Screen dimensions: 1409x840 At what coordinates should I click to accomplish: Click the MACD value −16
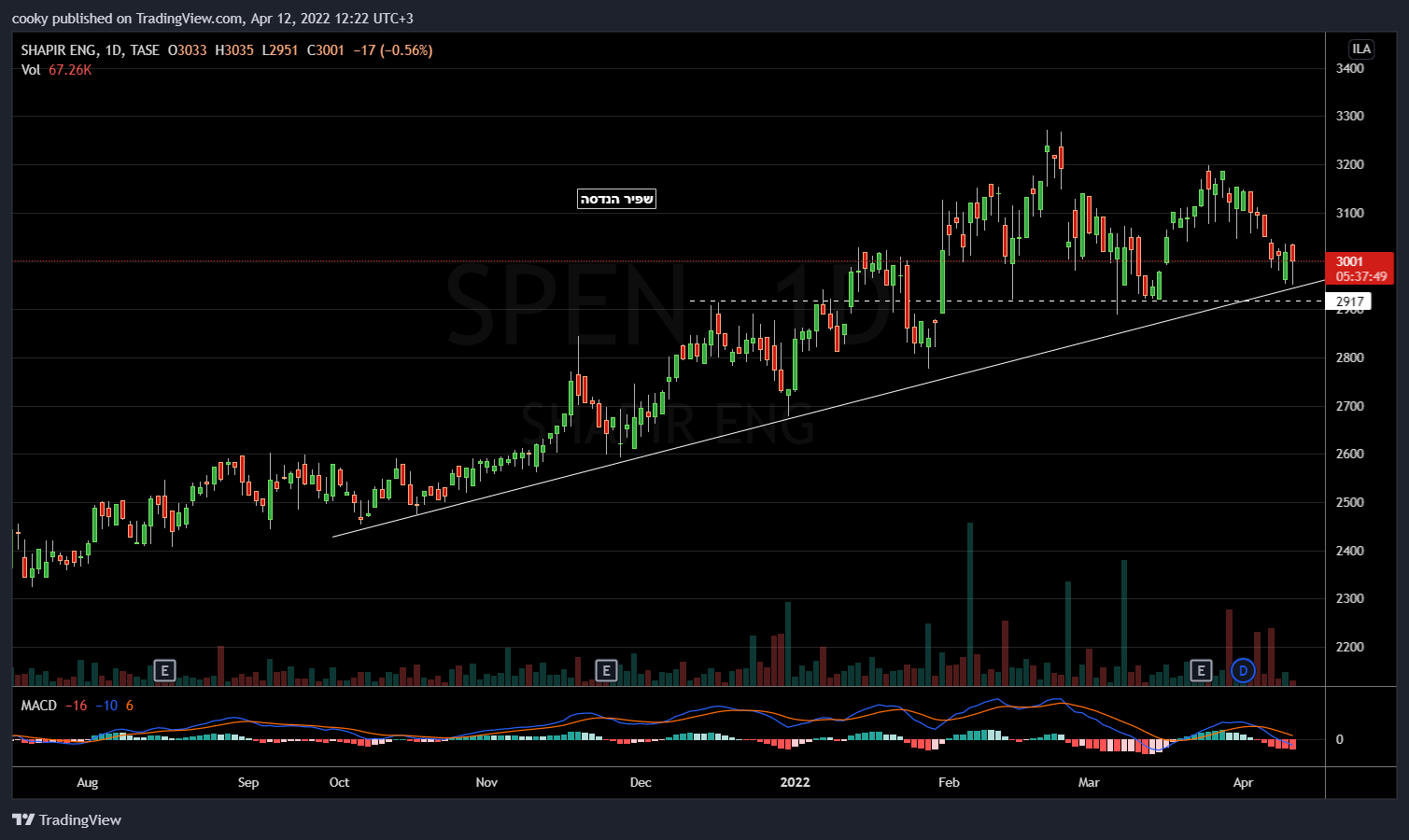[x=77, y=706]
